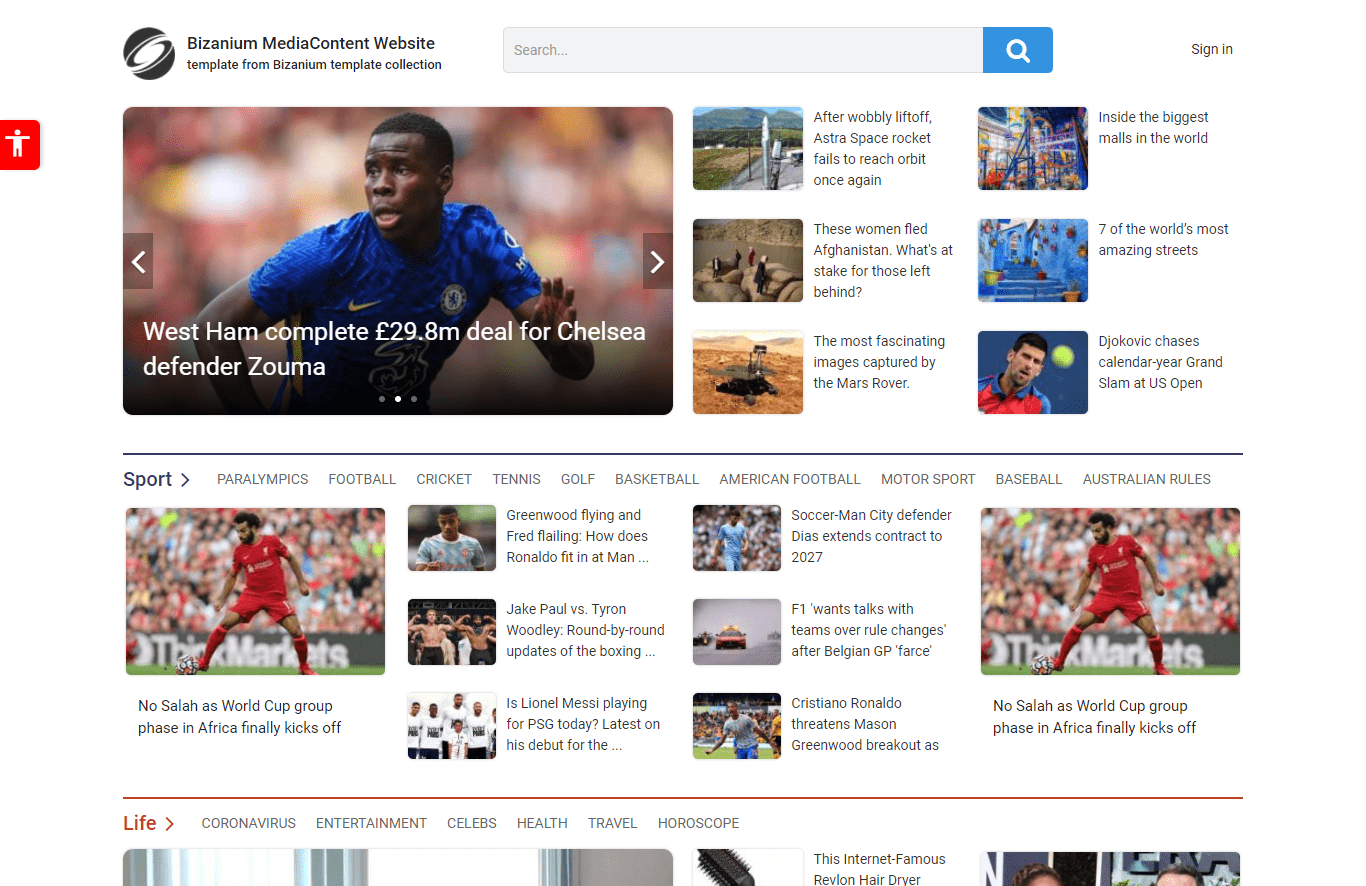The height and width of the screenshot is (886, 1366).
Task: Open the Paralympics sport category
Action: [x=263, y=479]
